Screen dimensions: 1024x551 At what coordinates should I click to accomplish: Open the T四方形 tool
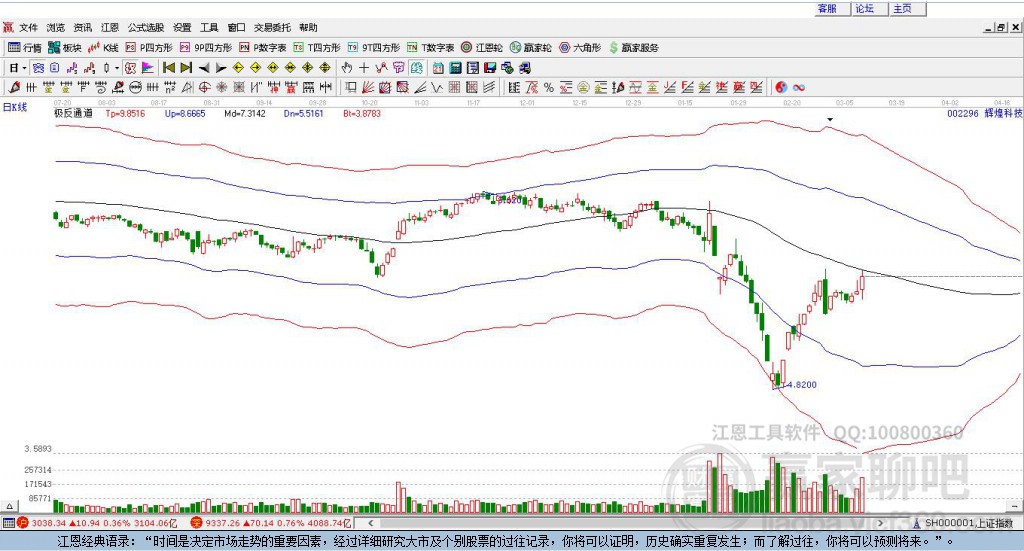317,48
